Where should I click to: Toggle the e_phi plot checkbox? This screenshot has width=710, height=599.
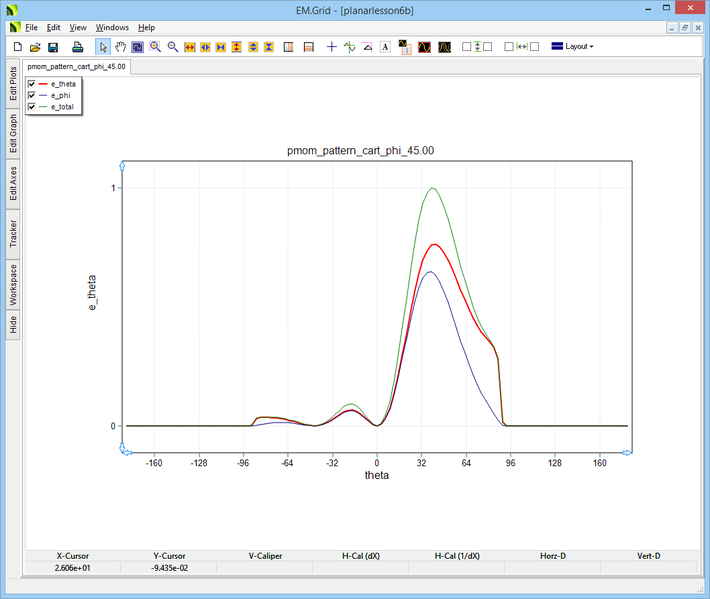coord(32,95)
